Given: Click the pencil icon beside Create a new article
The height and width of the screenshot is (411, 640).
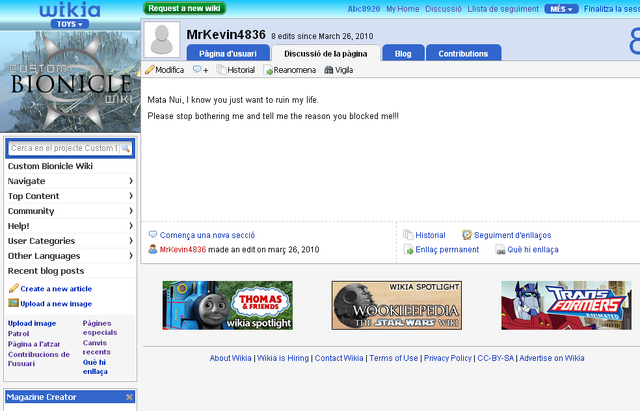Looking at the screenshot, I should point(13,289).
